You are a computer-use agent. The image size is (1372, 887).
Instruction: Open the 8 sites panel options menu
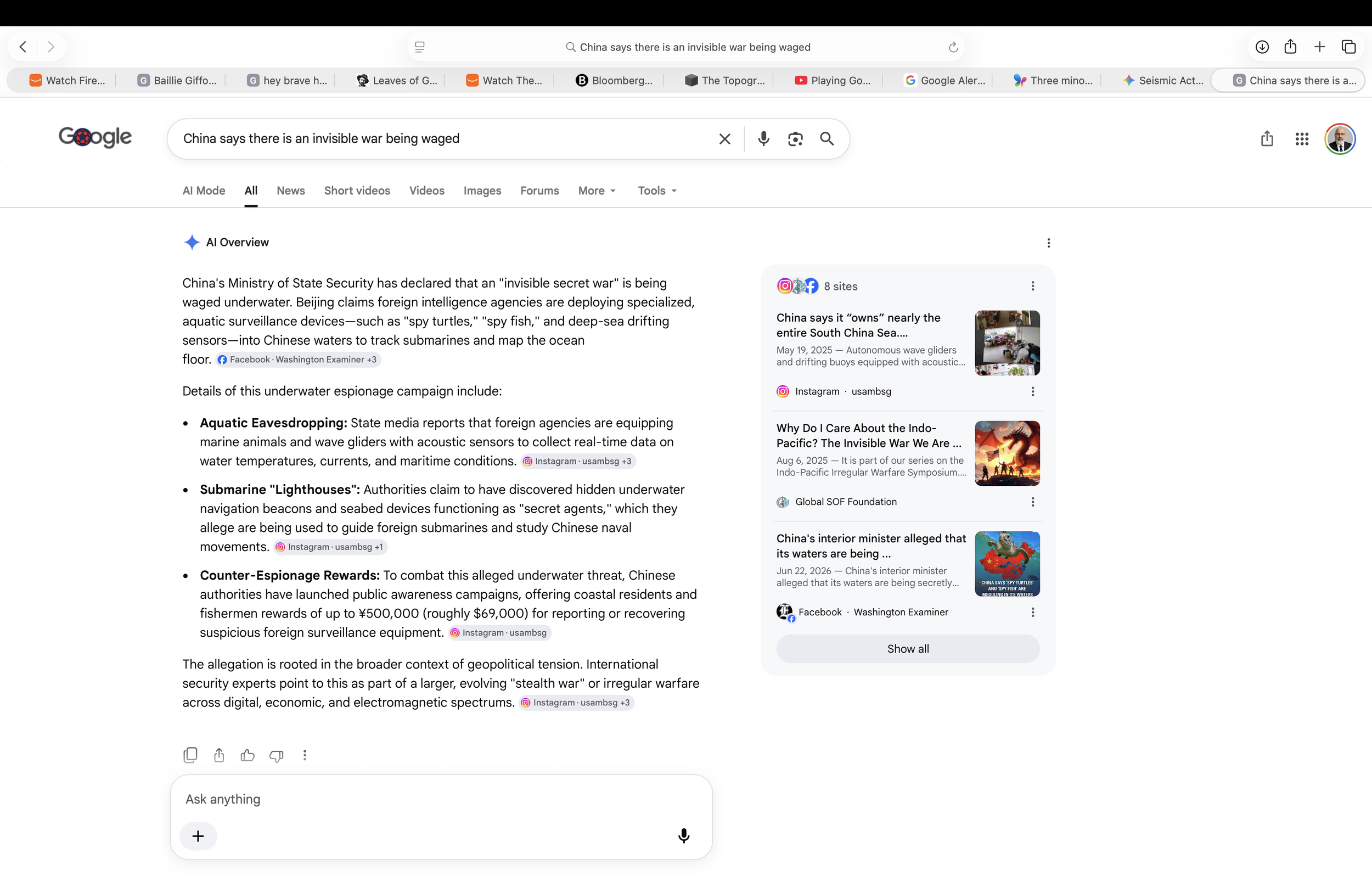pyautogui.click(x=1032, y=287)
